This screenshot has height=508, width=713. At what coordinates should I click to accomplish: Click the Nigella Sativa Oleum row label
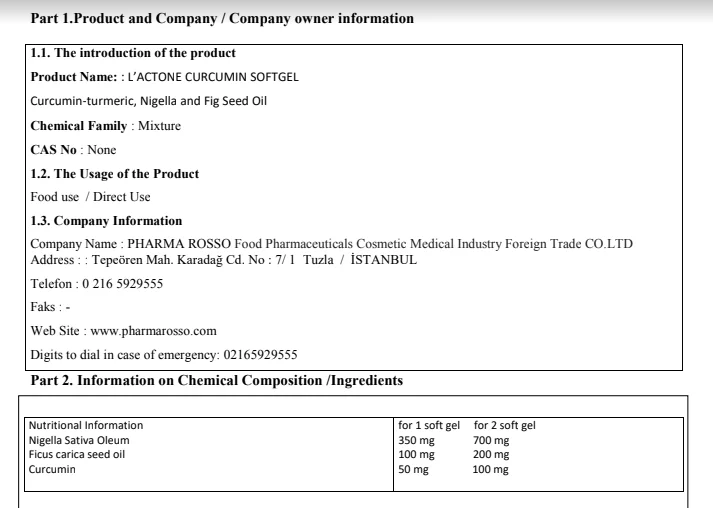point(81,440)
